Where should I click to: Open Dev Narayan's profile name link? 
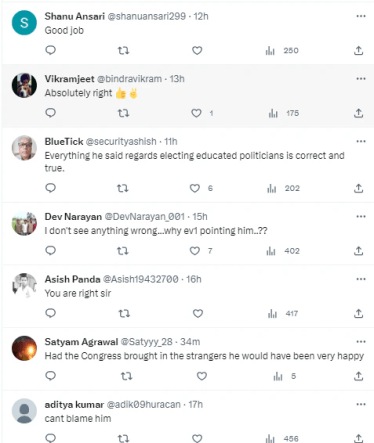73,217
